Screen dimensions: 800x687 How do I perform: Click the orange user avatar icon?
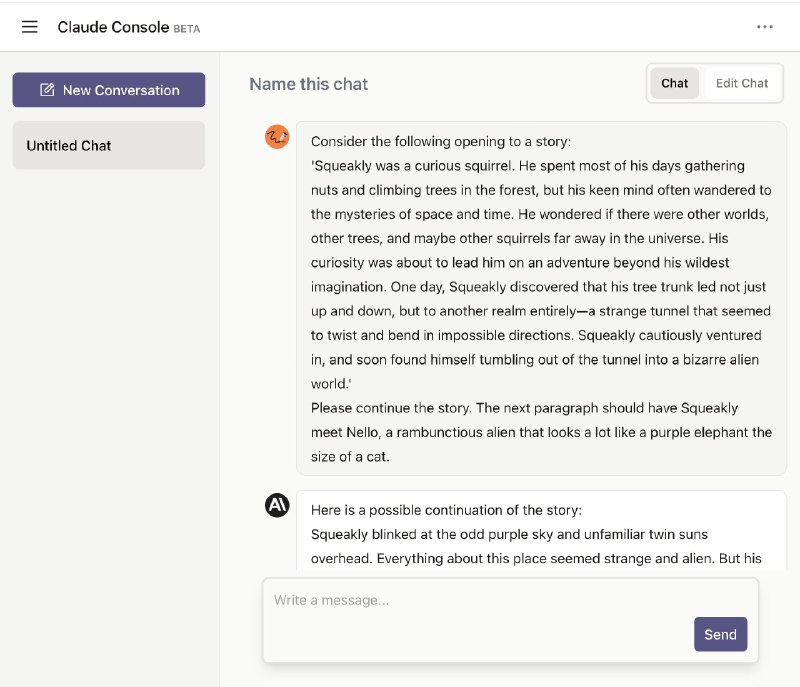(x=277, y=137)
